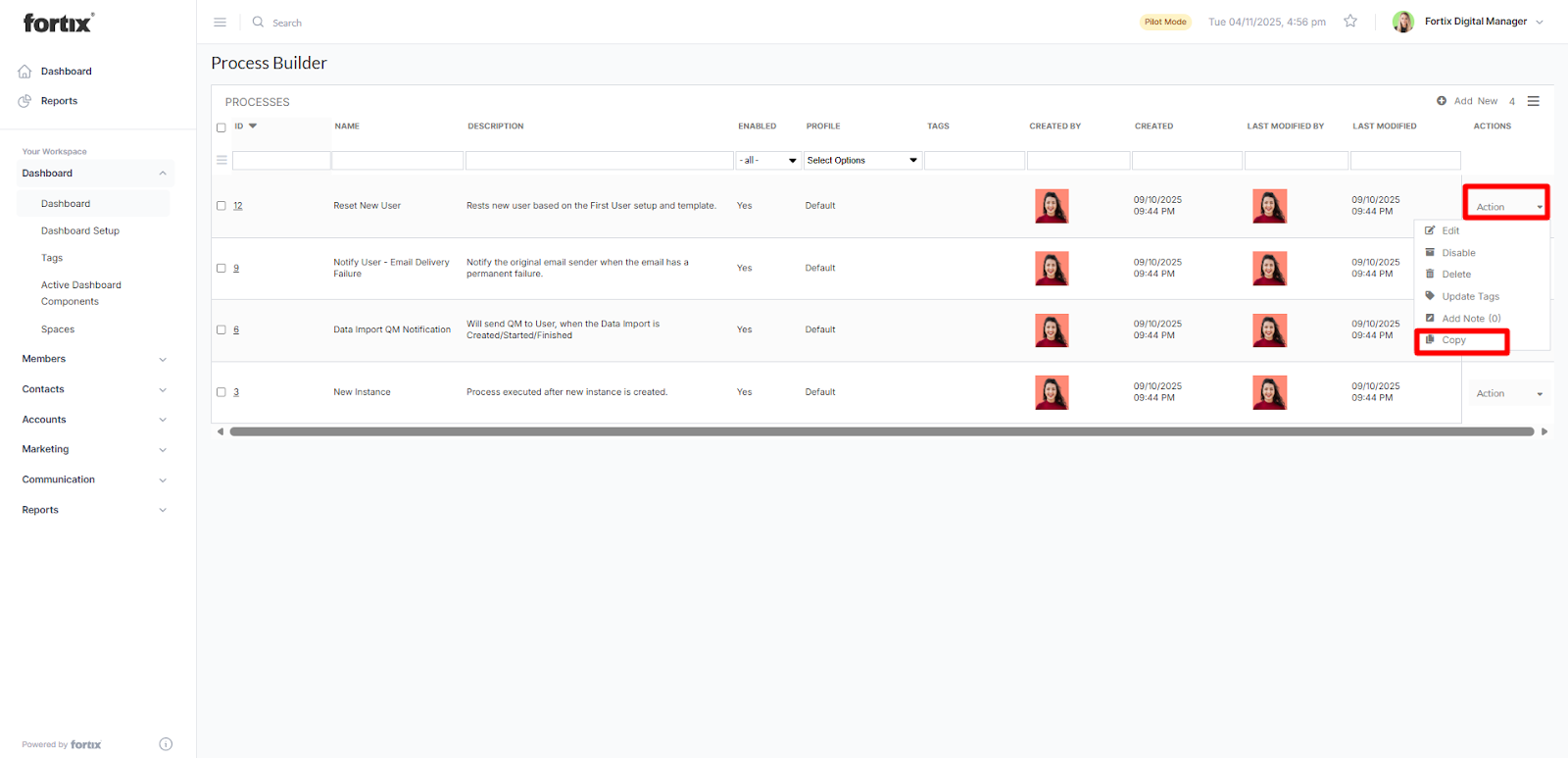
Task: Click the Name filter input field
Action: 397,161
